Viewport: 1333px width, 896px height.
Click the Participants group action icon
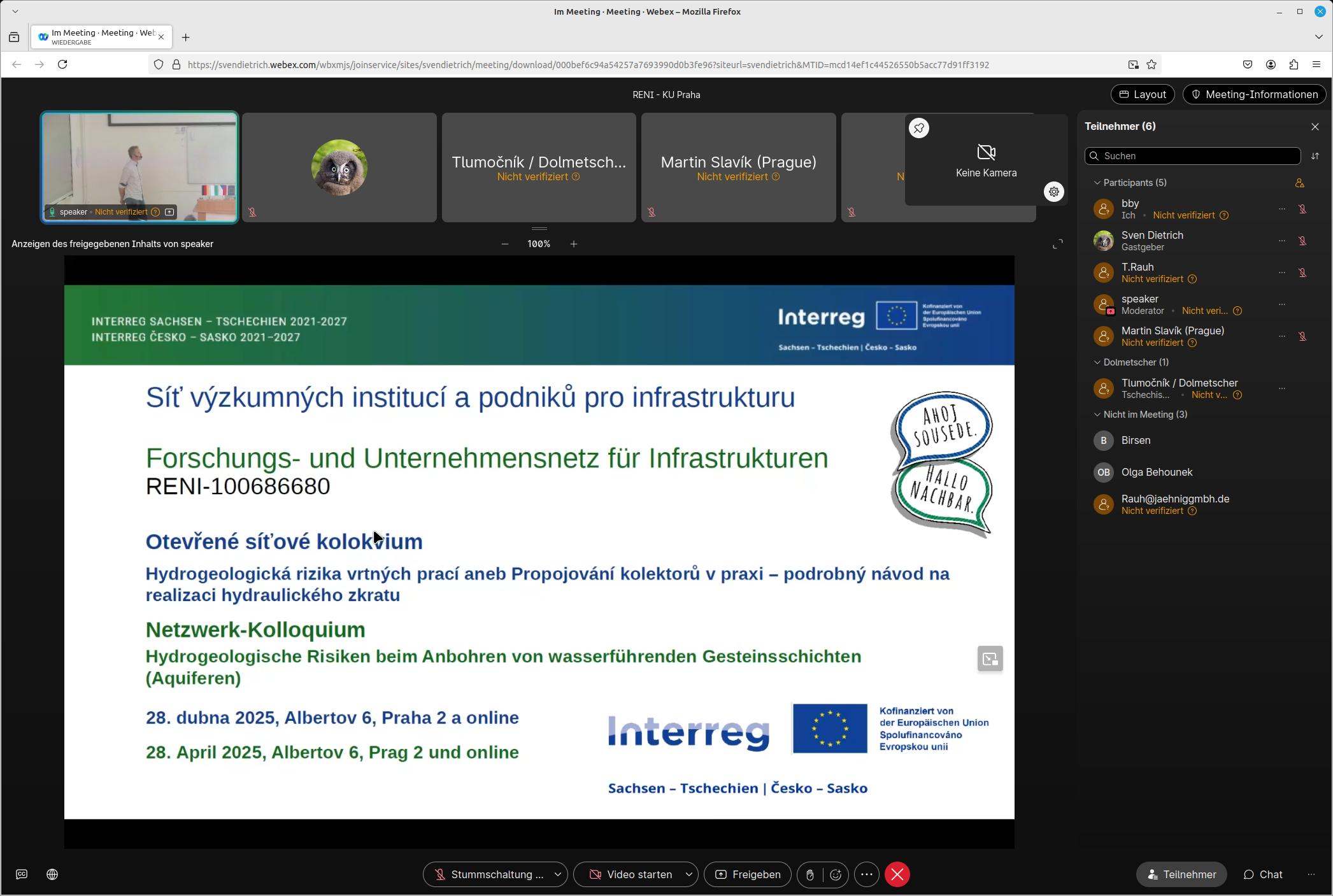[x=1300, y=183]
